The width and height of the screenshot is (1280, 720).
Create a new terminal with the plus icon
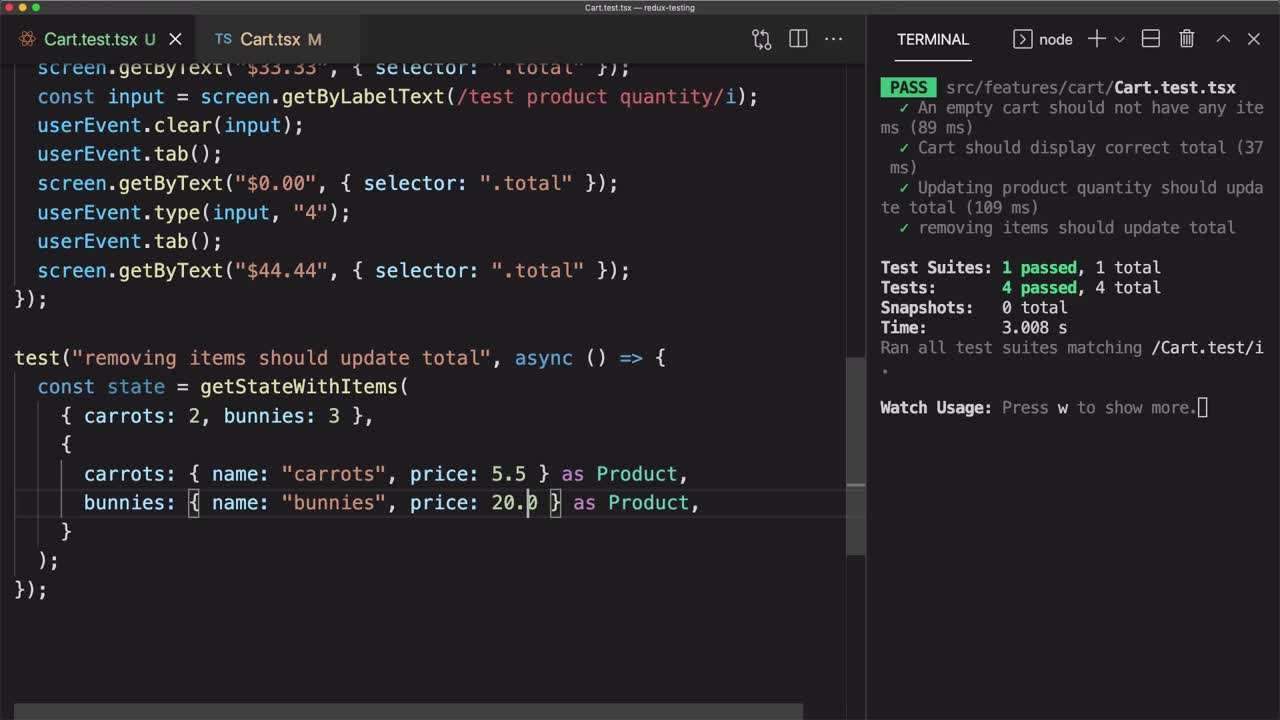pos(1098,39)
